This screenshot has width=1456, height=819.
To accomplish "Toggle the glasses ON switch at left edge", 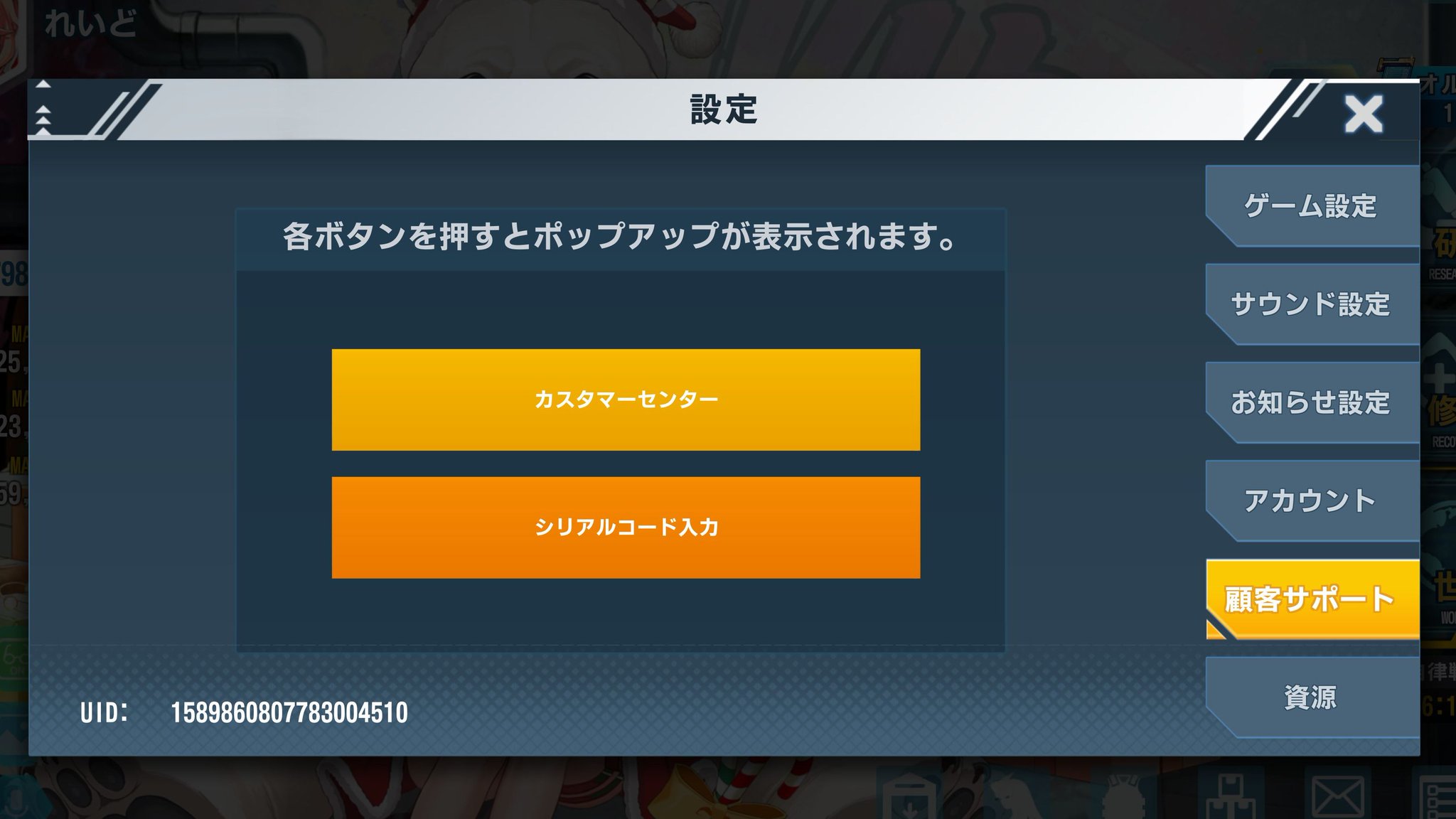I will [x=14, y=660].
